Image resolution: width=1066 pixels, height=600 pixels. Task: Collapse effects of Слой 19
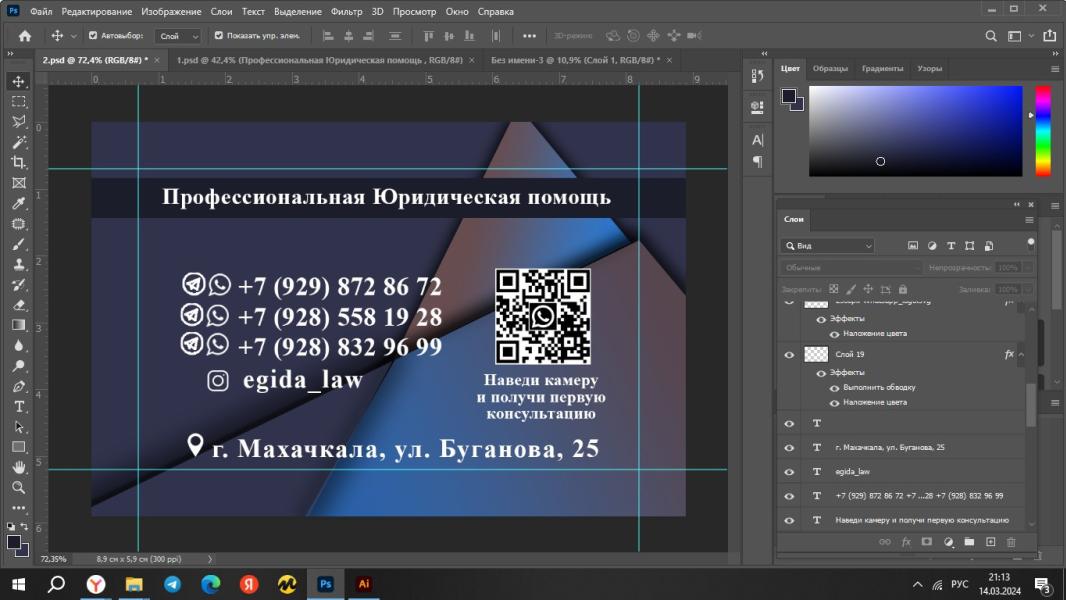(1020, 355)
